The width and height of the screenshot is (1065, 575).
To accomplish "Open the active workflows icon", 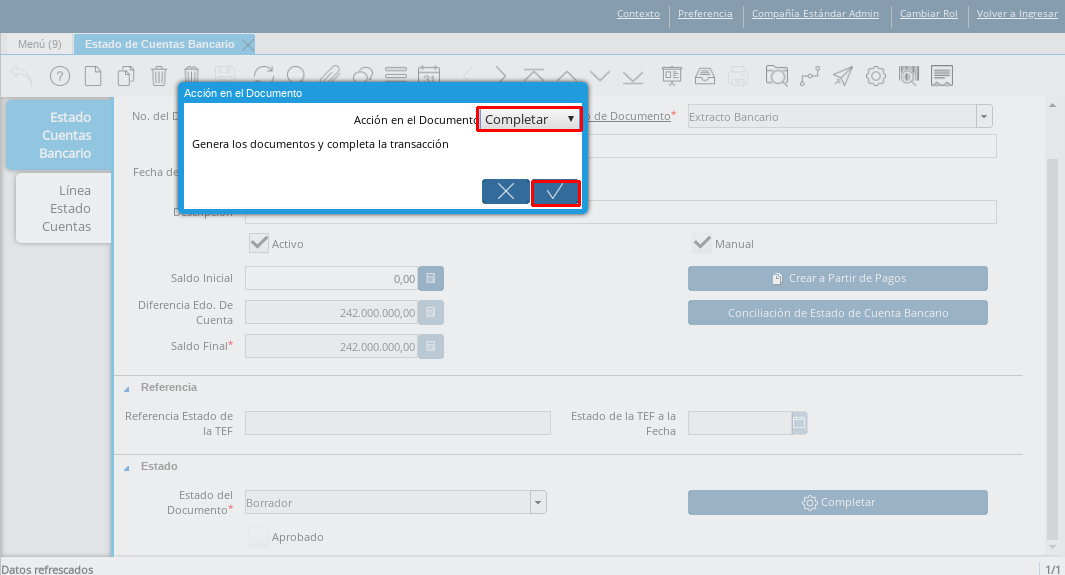I will tap(810, 75).
